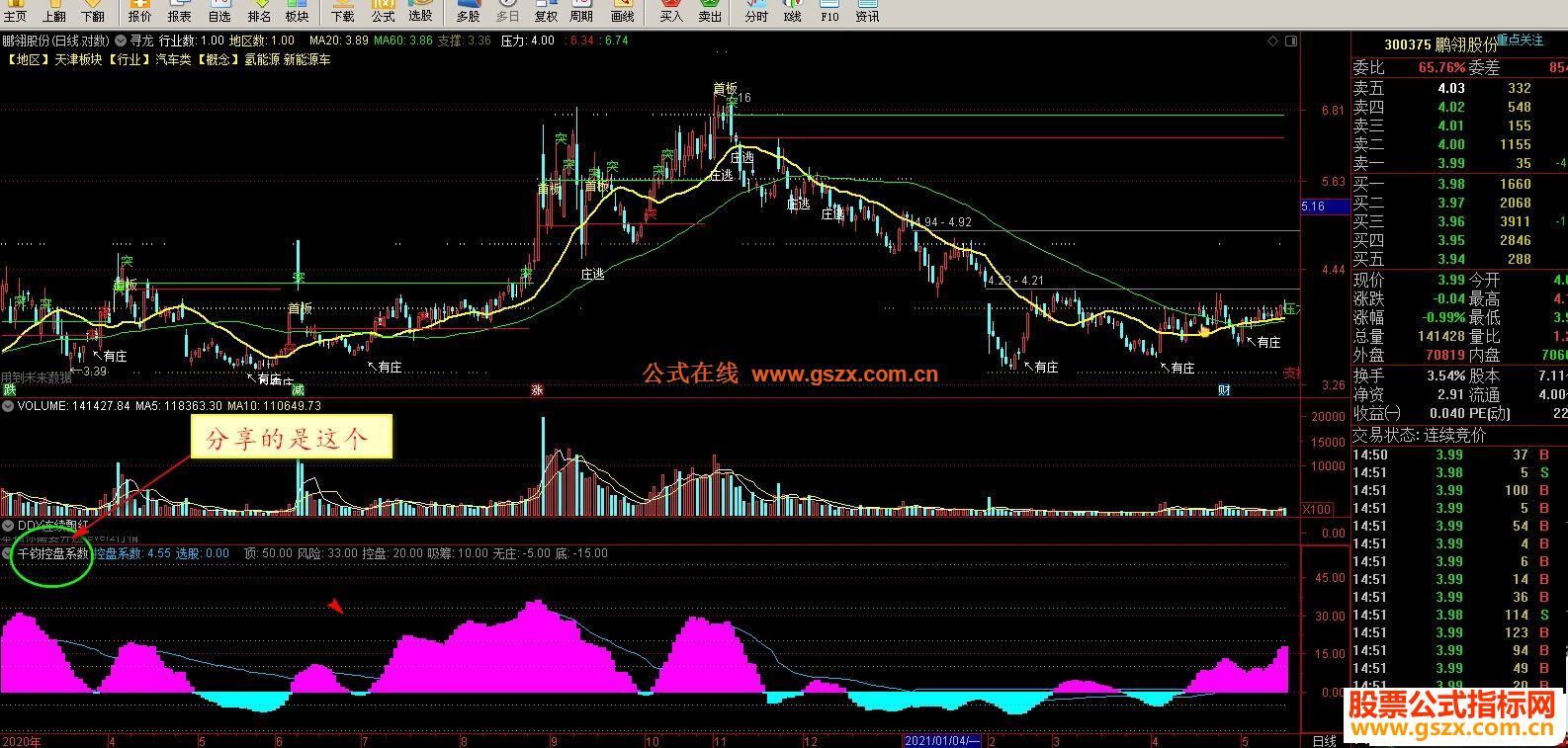The height and width of the screenshot is (748, 1568).
Task: Click the 氢能源 concept tag
Action: (x=262, y=60)
